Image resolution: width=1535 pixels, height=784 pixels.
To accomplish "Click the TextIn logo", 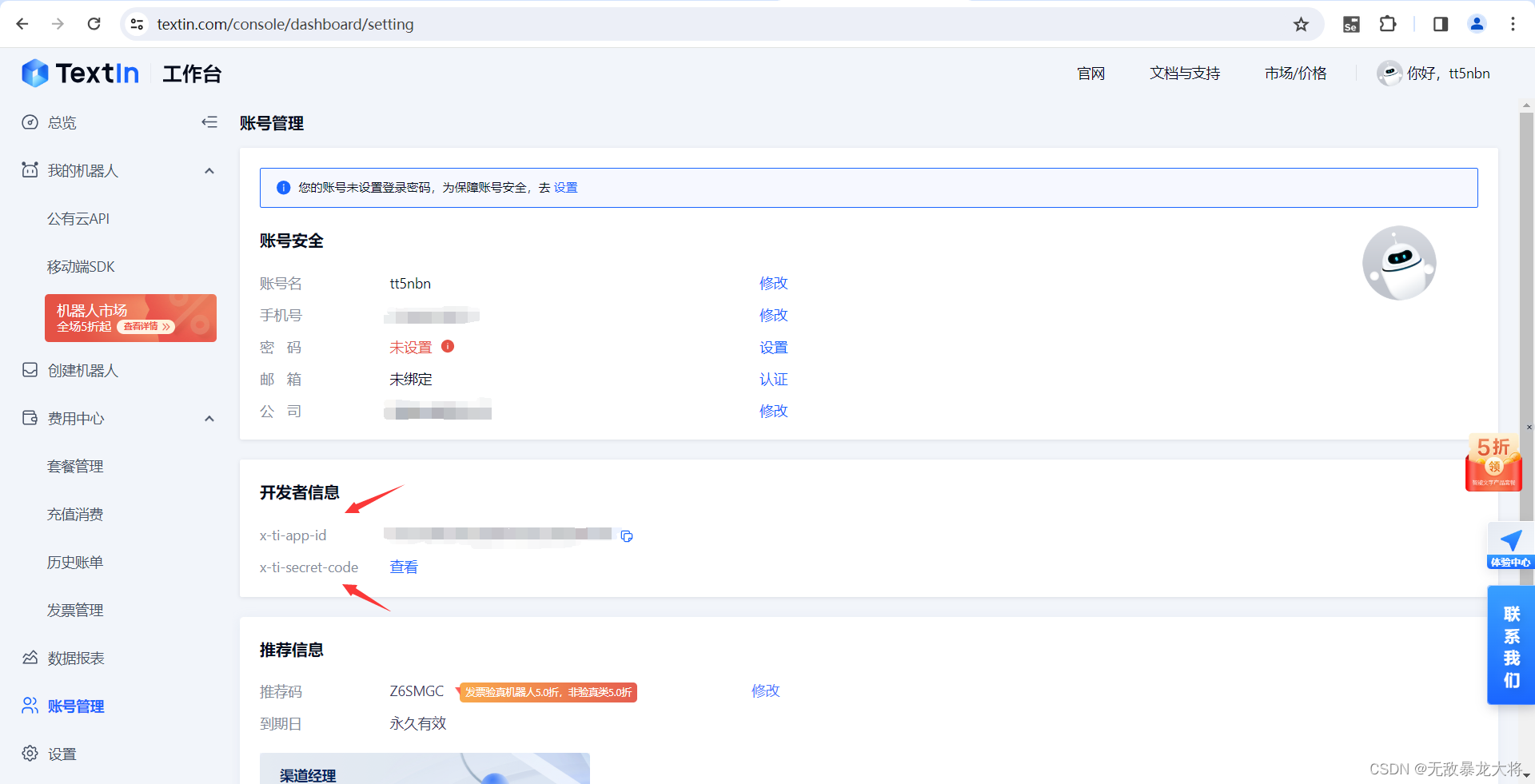I will [x=80, y=73].
